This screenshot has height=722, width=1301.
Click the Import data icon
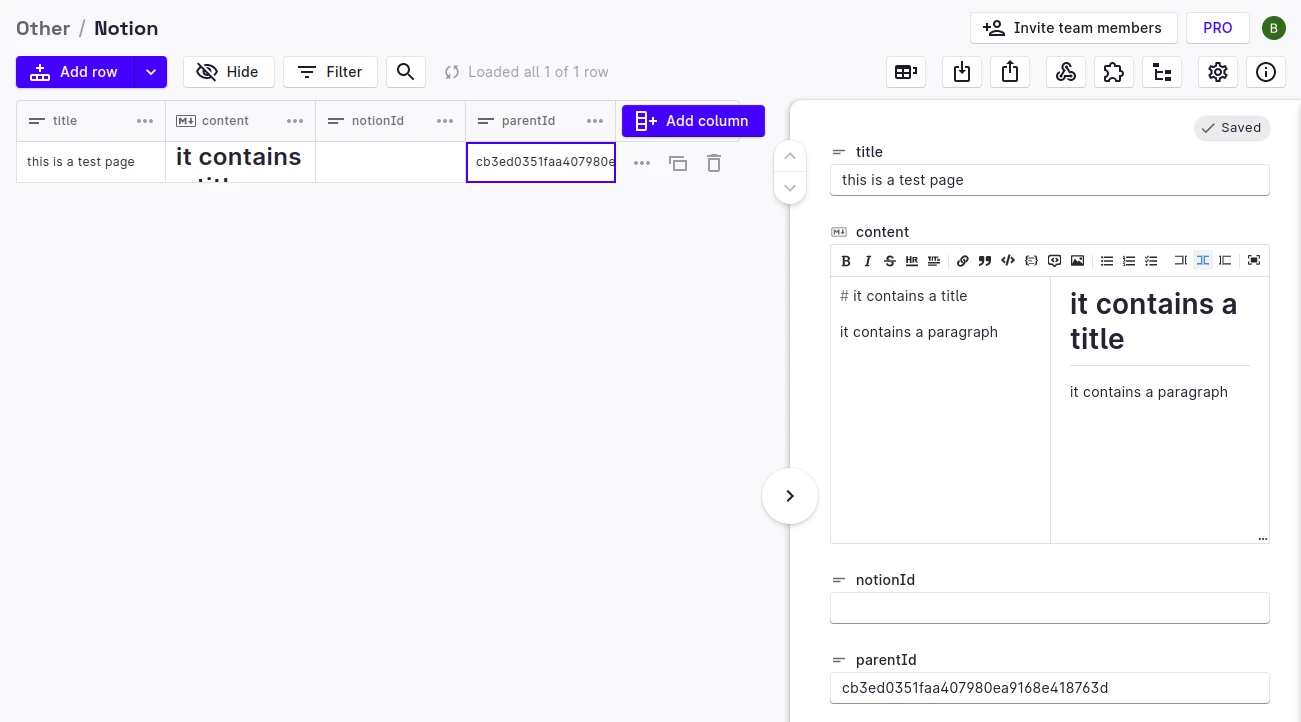[x=962, y=72]
